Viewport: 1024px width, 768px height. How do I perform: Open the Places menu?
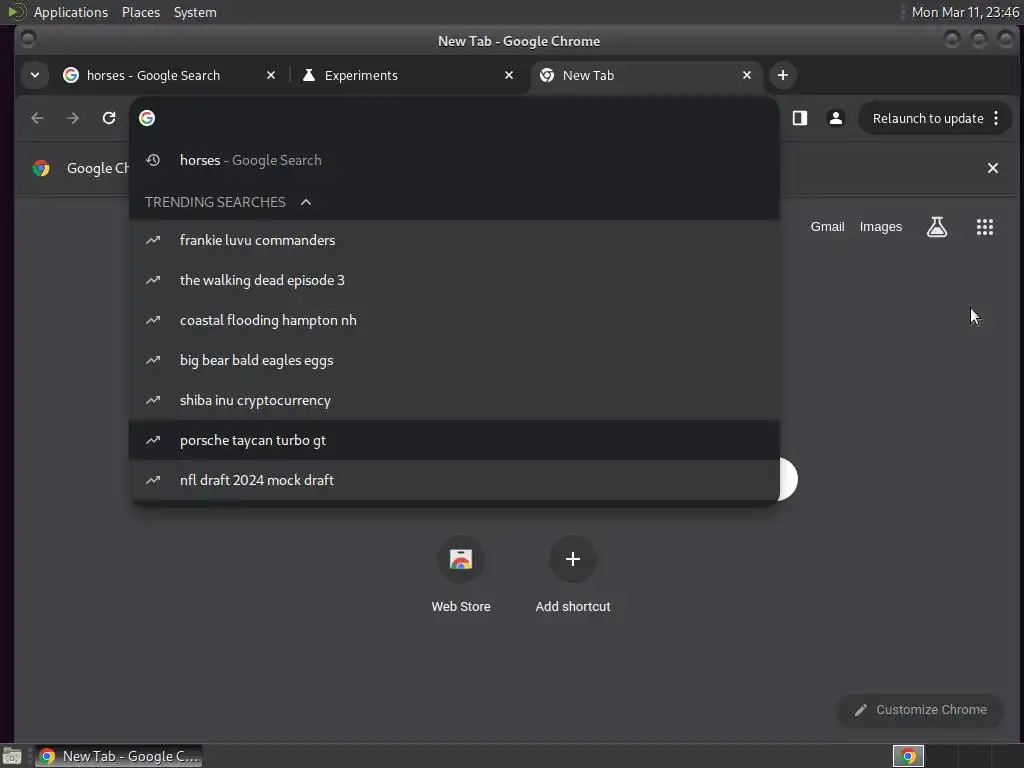[x=141, y=12]
